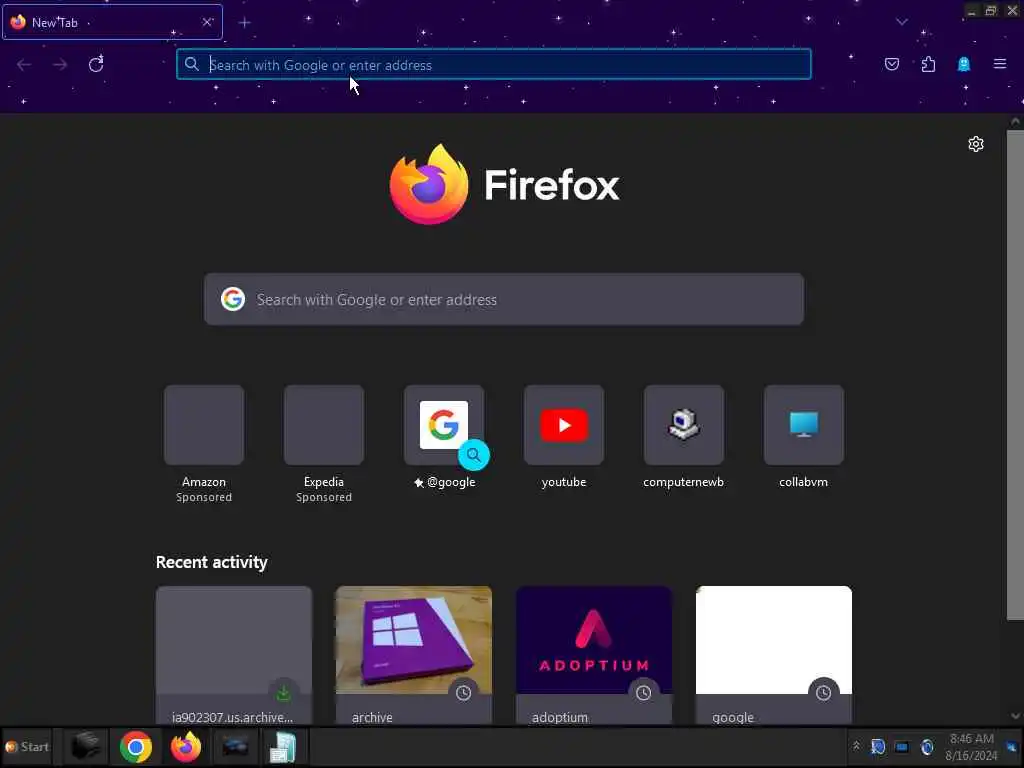1024x768 pixels.
Task: Open the google recent activity card
Action: point(774,655)
